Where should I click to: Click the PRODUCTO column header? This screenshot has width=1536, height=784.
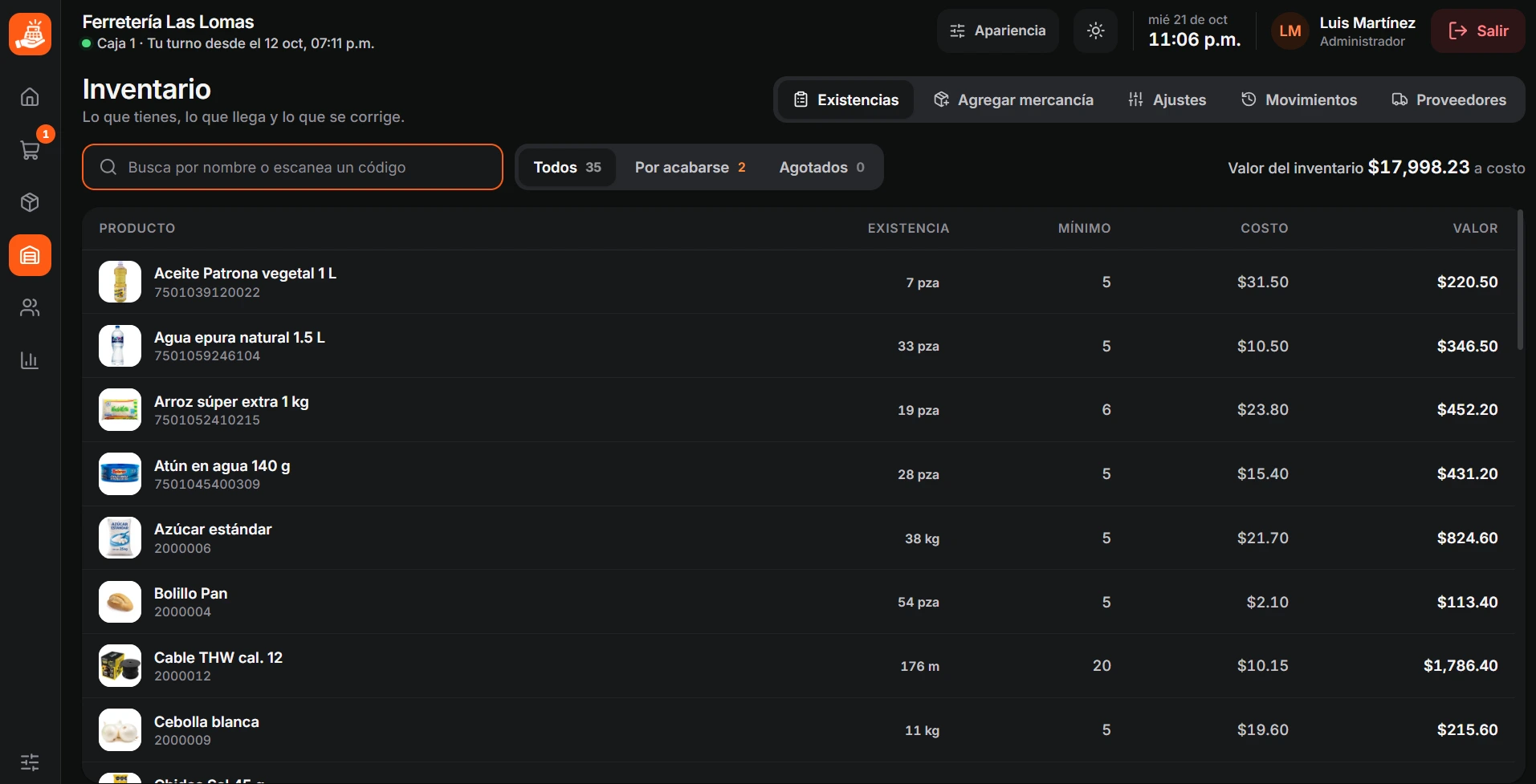137,228
